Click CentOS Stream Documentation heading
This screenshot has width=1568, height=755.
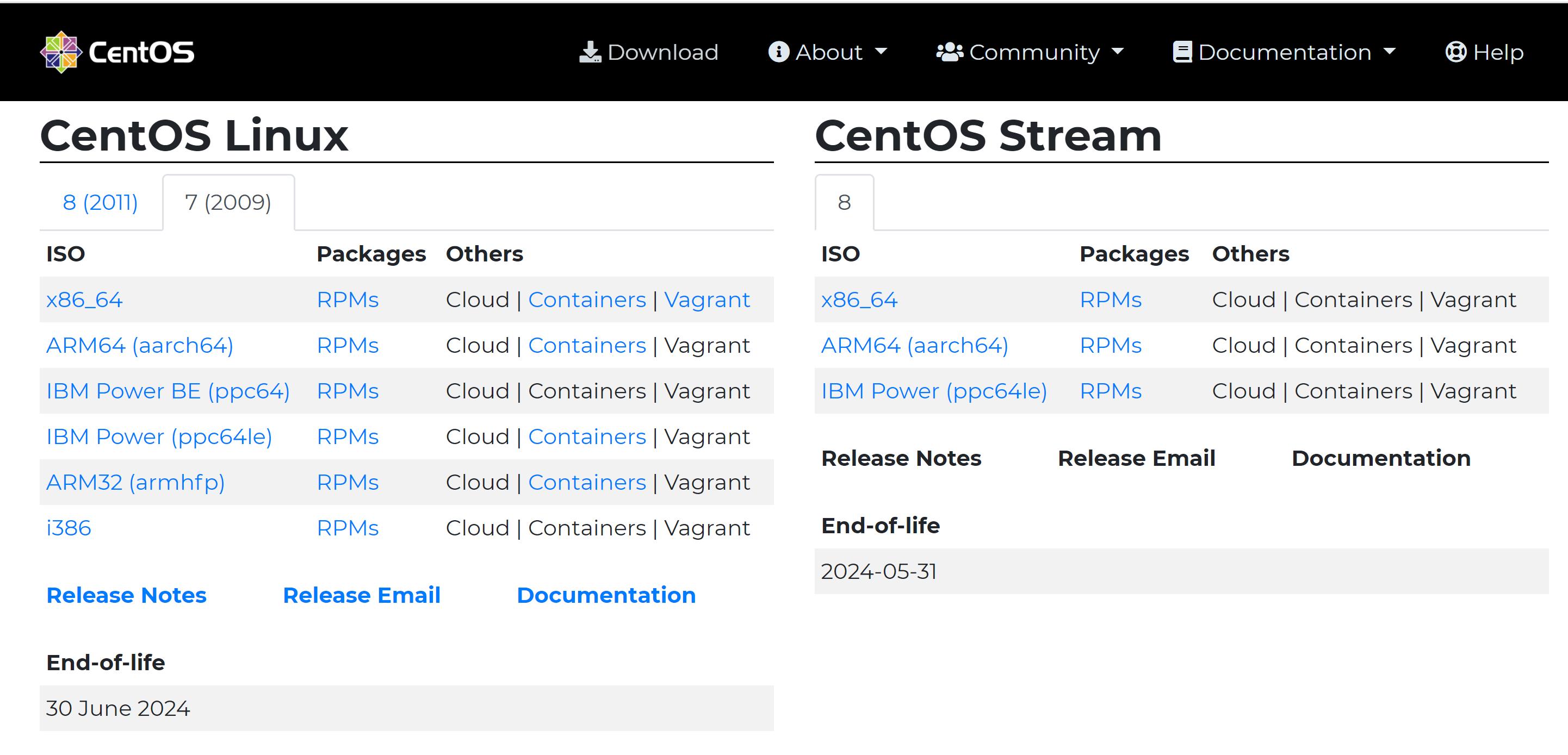click(x=1381, y=458)
